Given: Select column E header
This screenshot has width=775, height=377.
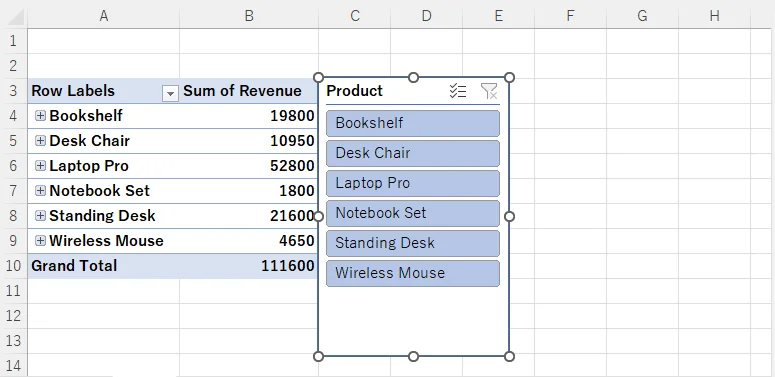Looking at the screenshot, I should coord(498,16).
